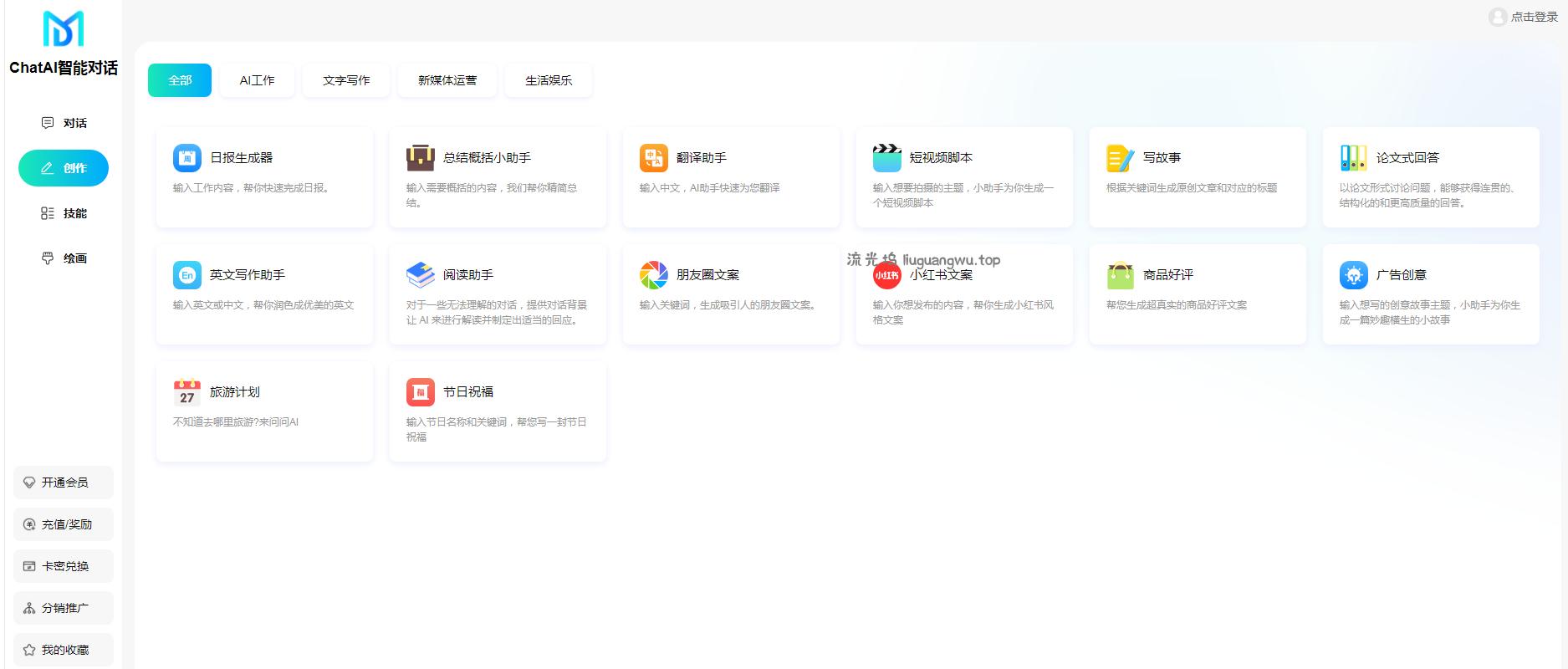Switch to the 生活娱乐 tab

(x=549, y=80)
